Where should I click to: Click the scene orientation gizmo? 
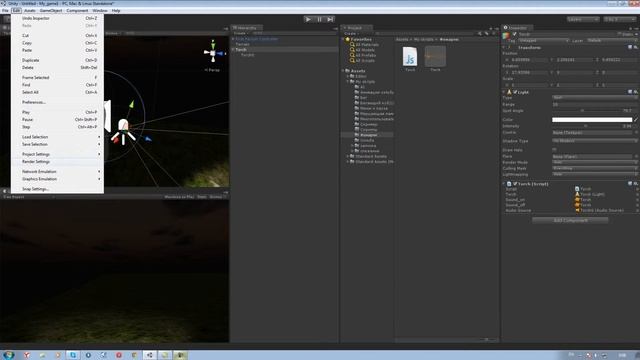[213, 53]
